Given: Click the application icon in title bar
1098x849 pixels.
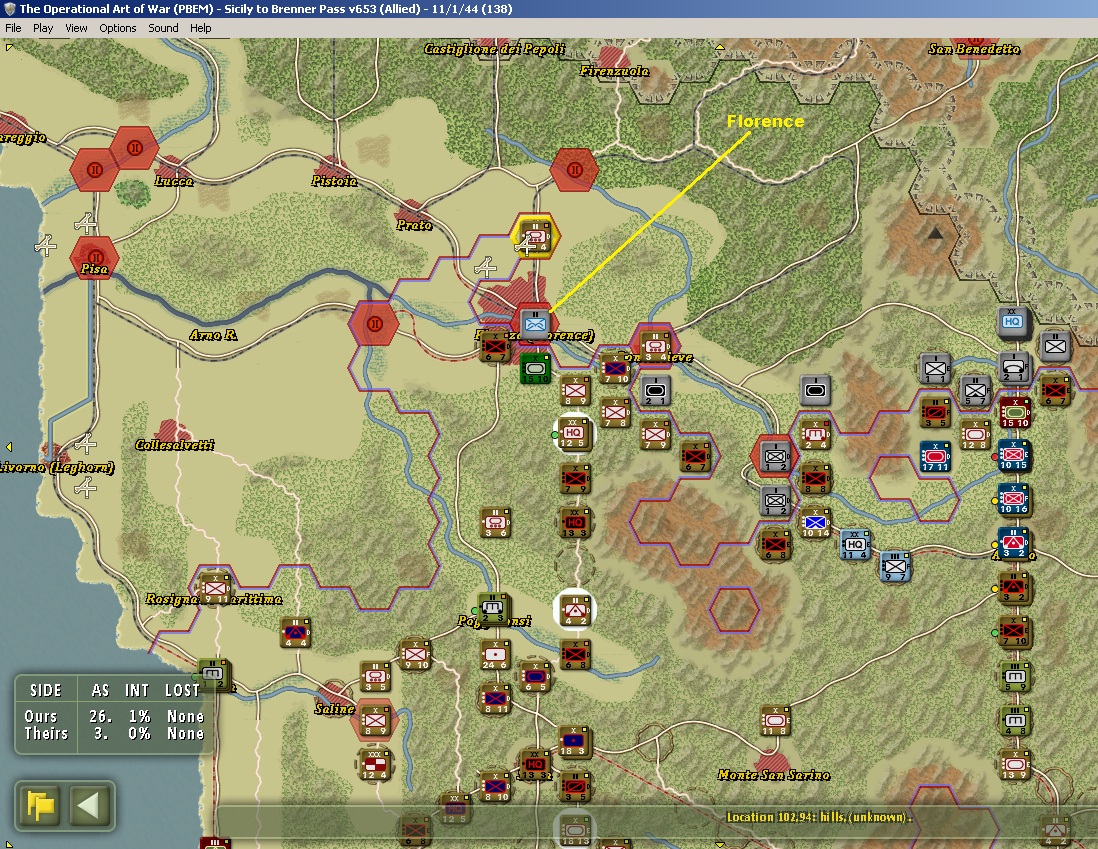Looking at the screenshot, I should coord(9,9).
